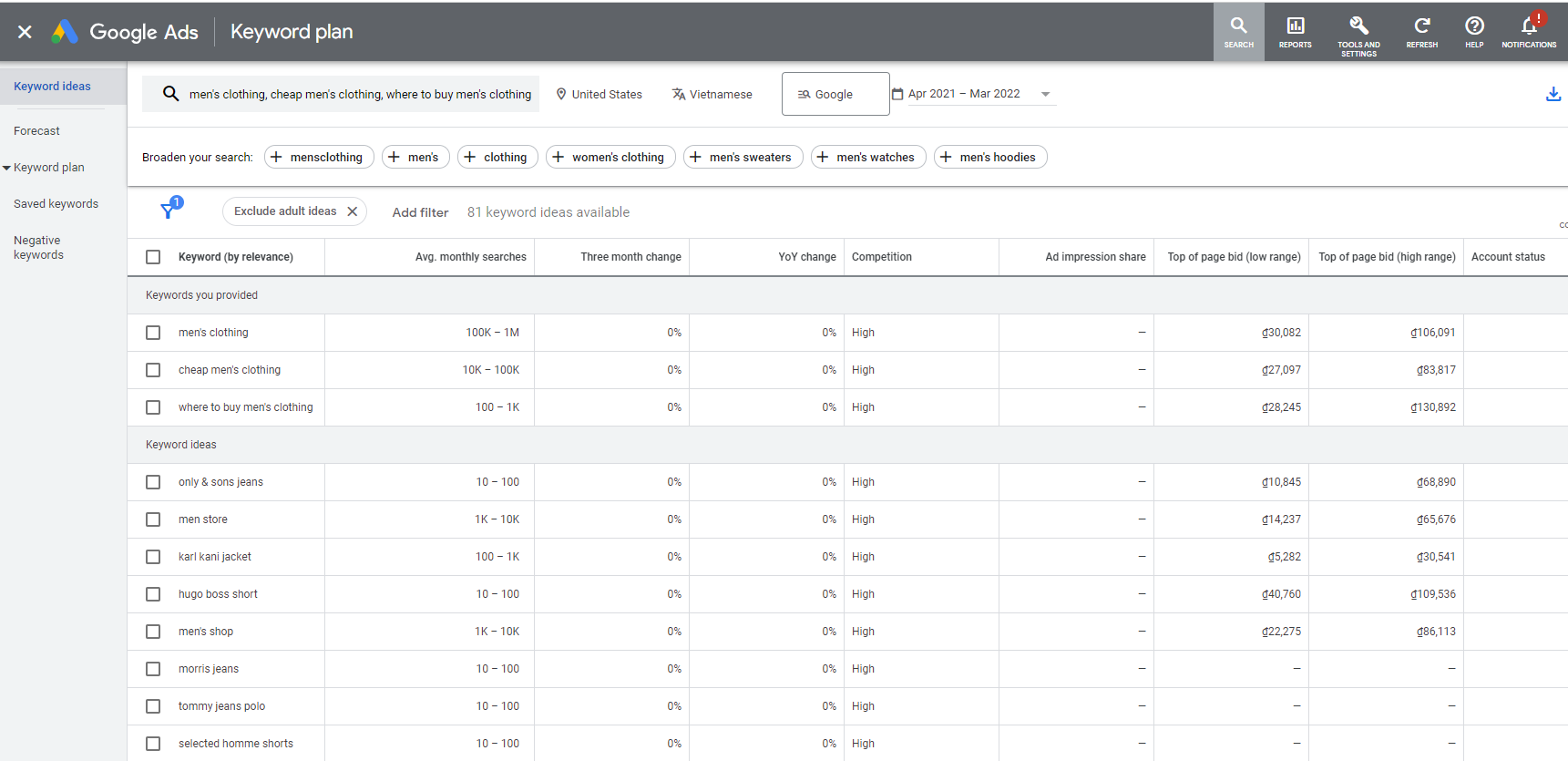Check the tommy jeans polo checkbox

[x=153, y=706]
